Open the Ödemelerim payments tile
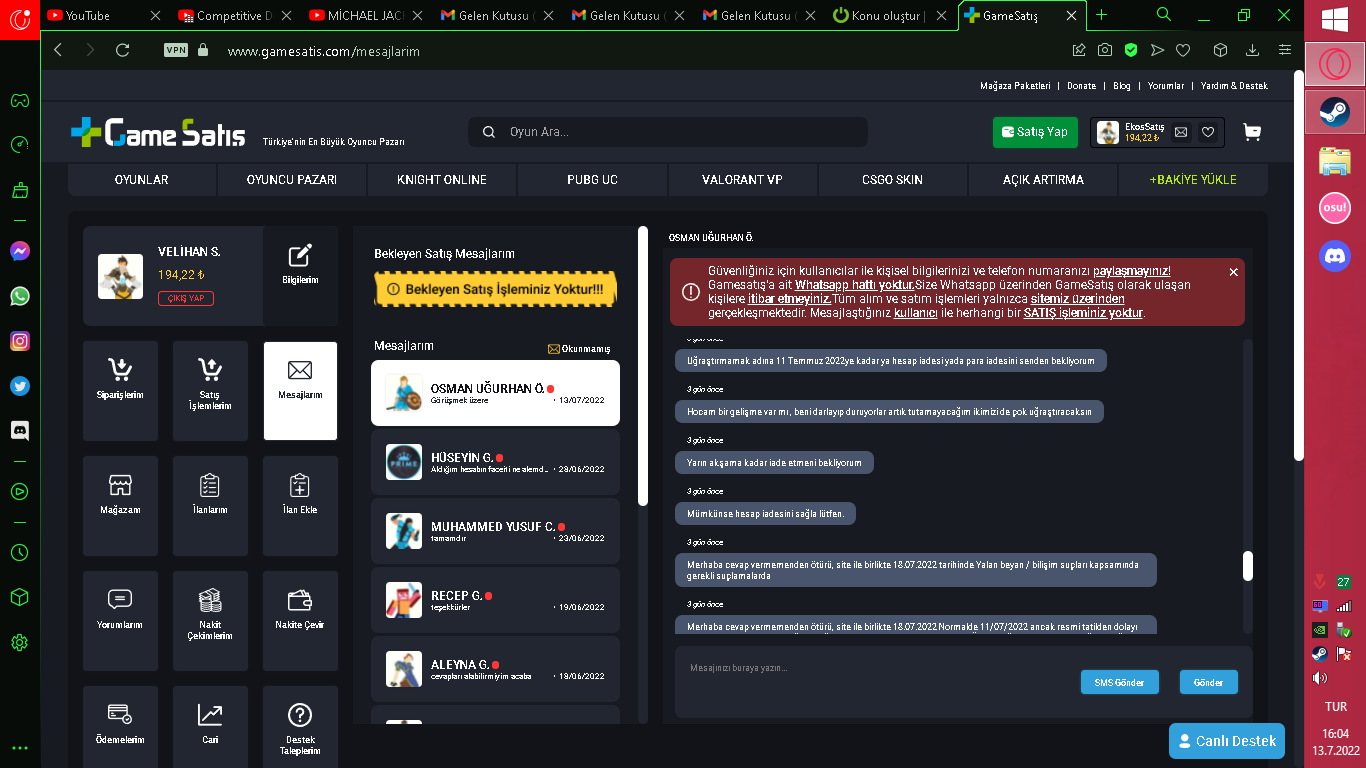This screenshot has height=768, width=1366. 120,727
